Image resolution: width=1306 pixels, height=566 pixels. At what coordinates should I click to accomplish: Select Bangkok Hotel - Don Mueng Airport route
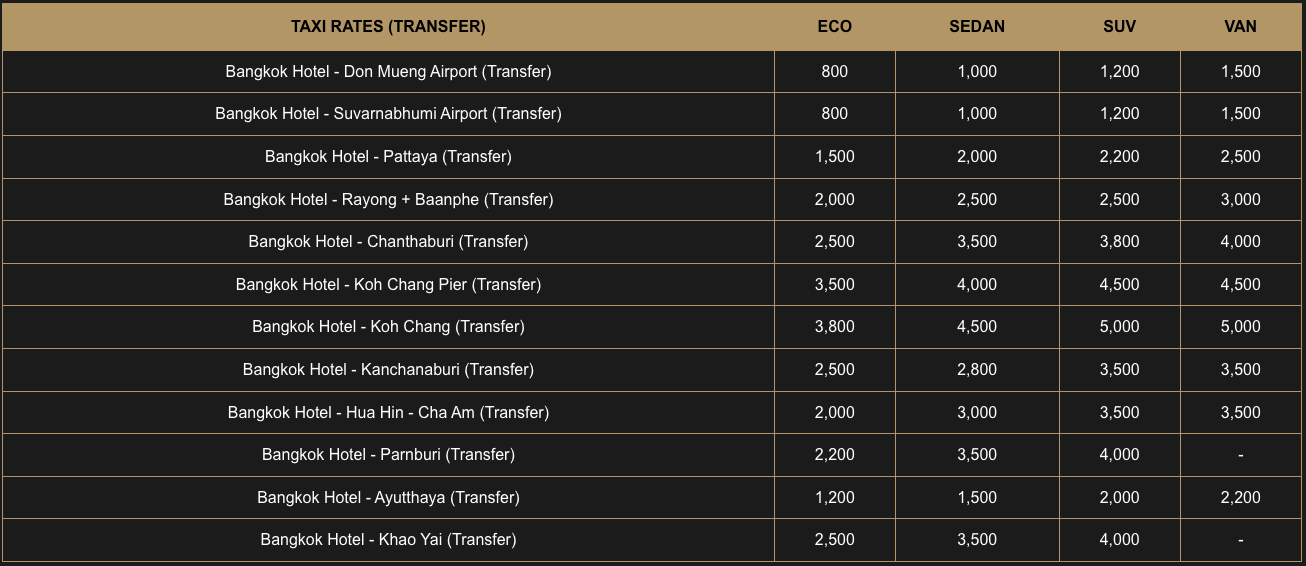pos(388,72)
